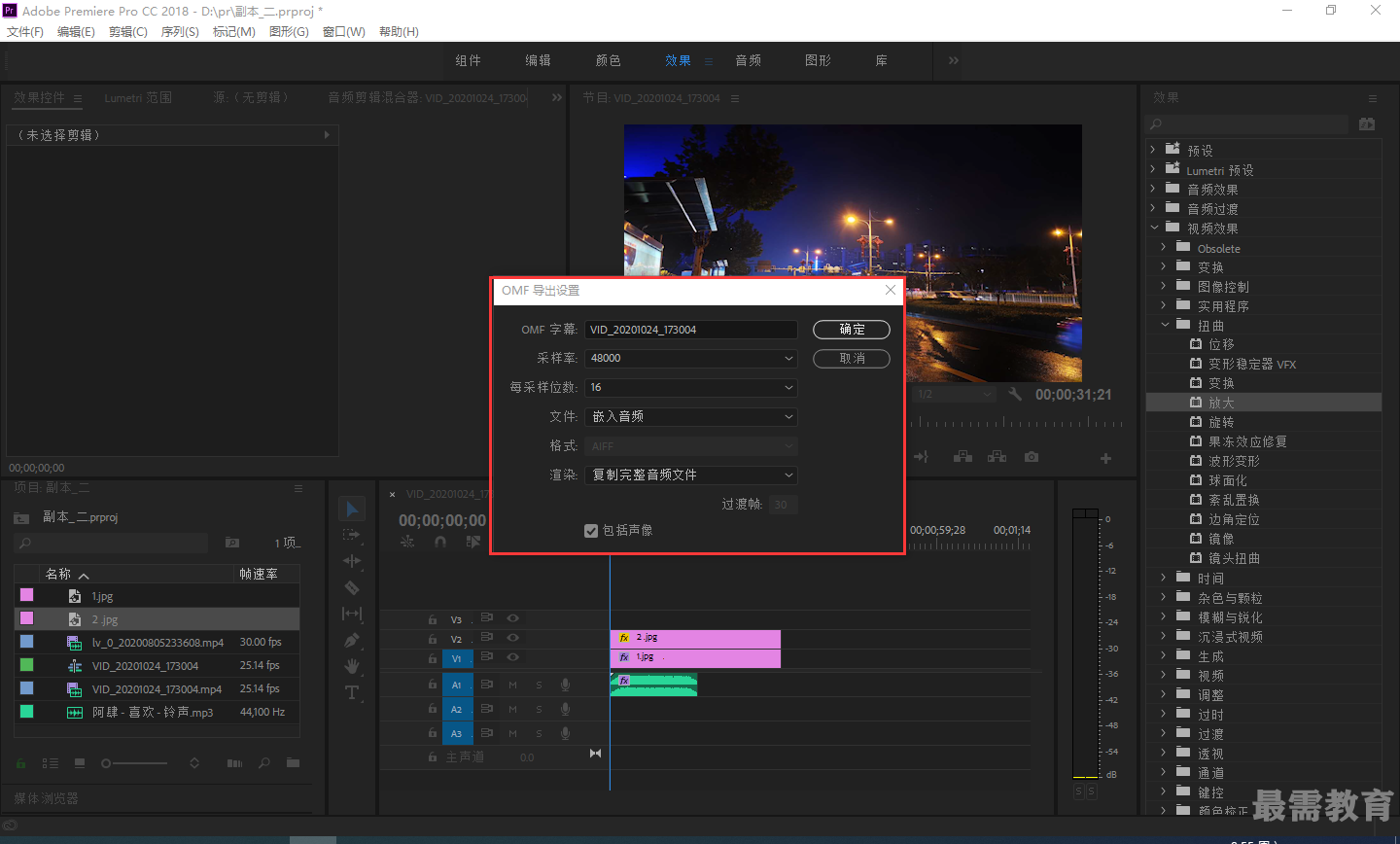Switch project panel to list view
The image size is (1400, 844).
pyautogui.click(x=51, y=763)
